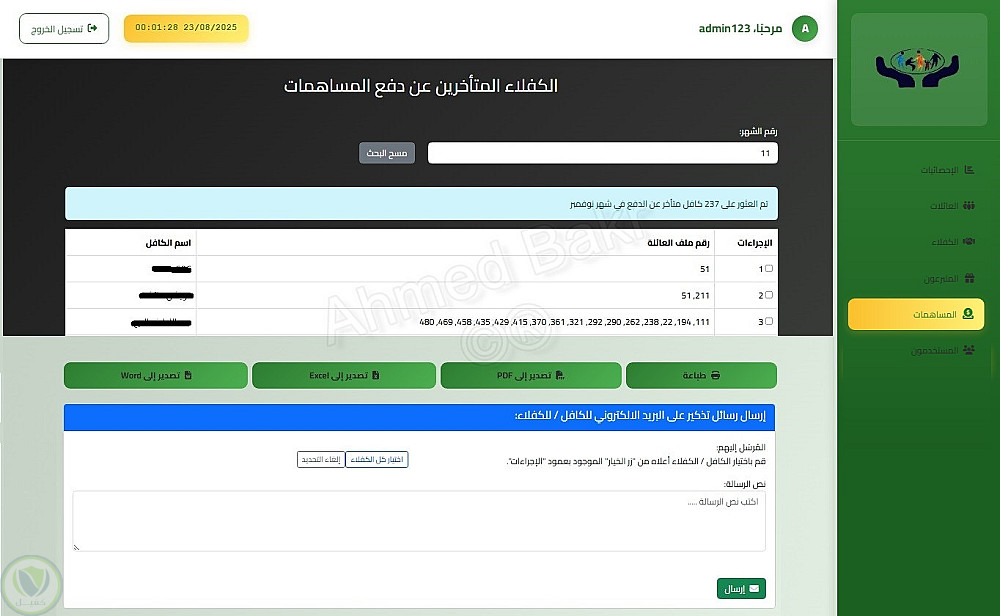
Task: Click the textarea resize handle
Action: pos(77,547)
